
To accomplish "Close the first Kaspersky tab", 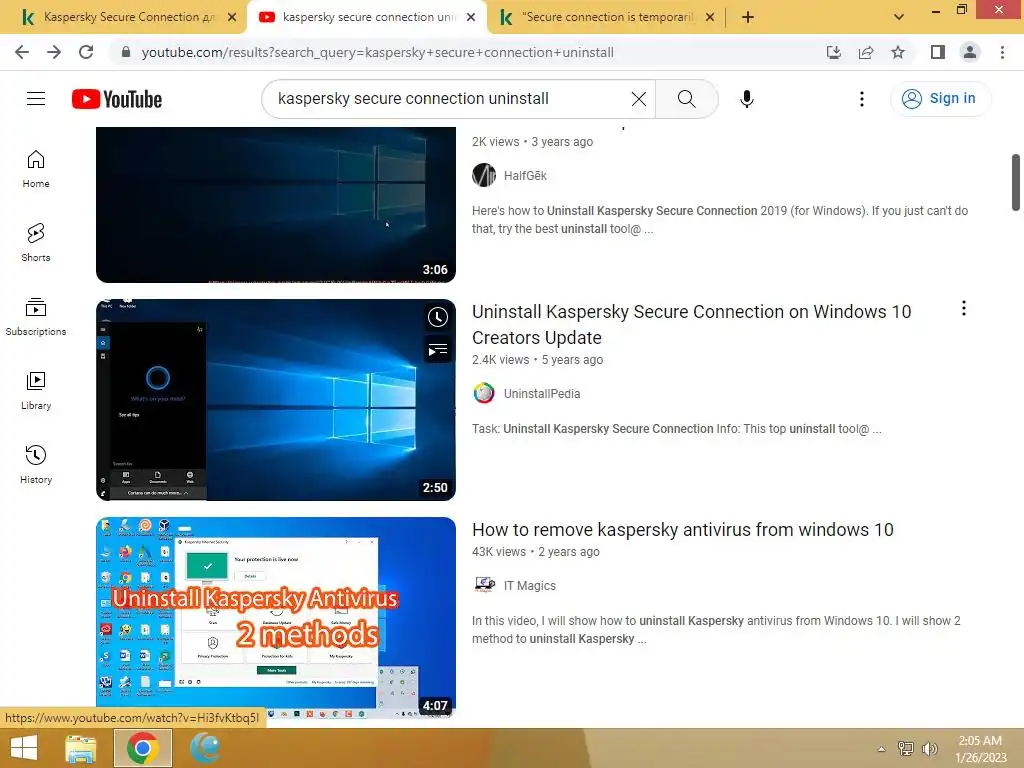I will click(232, 17).
